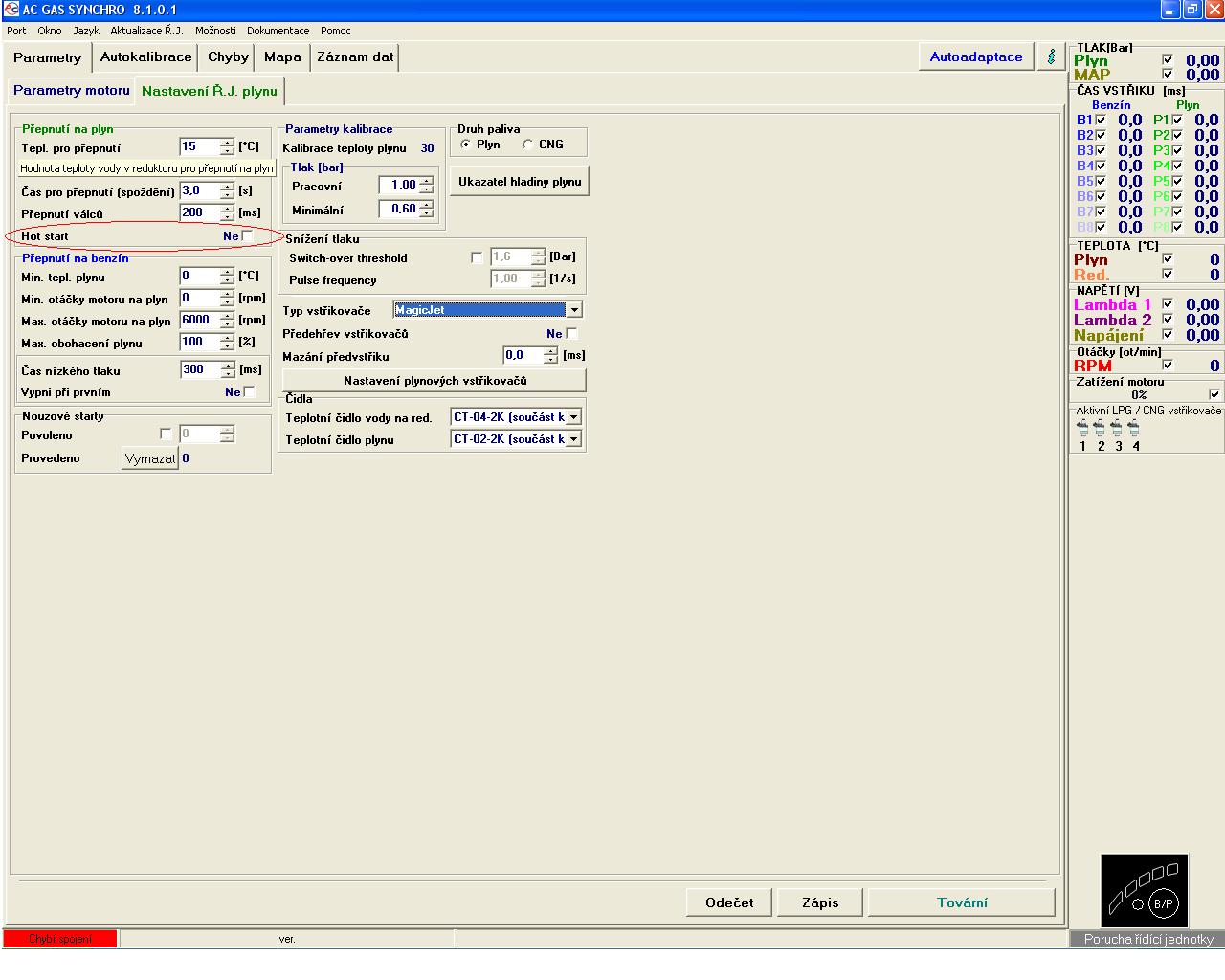Click the Odečet button
This screenshot has height=980, width=1225.
[729, 902]
